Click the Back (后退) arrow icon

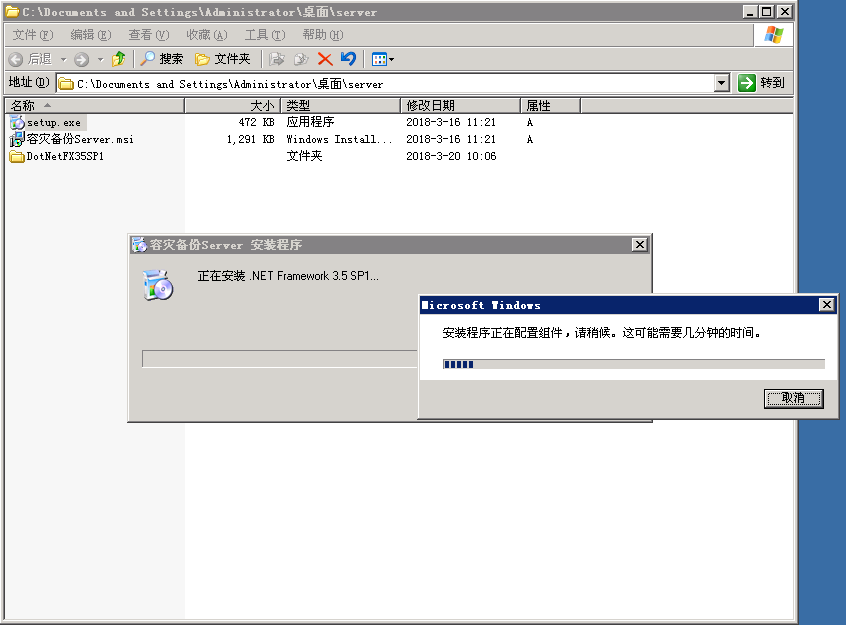pos(16,59)
